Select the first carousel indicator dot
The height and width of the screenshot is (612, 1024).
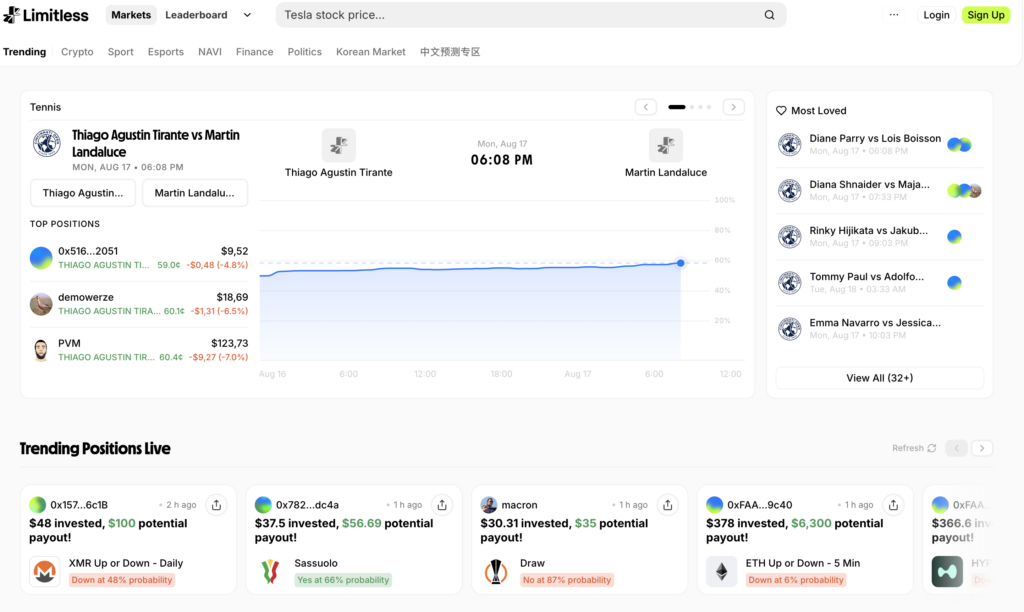point(677,107)
